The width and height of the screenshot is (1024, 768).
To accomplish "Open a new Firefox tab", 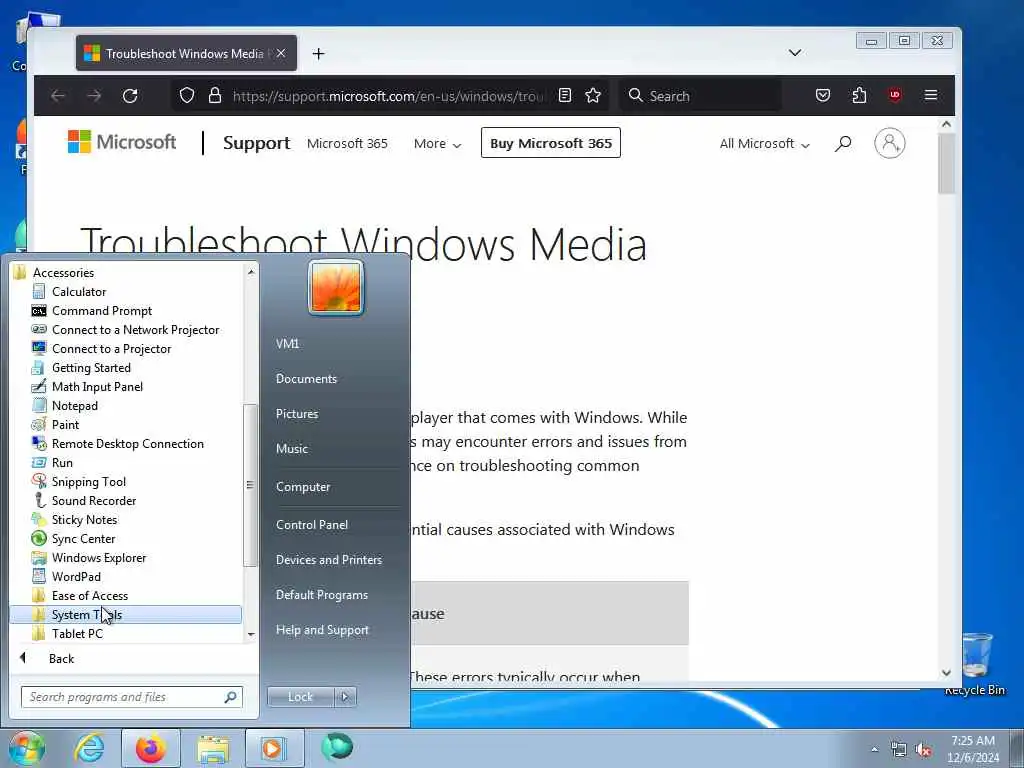I will point(318,54).
